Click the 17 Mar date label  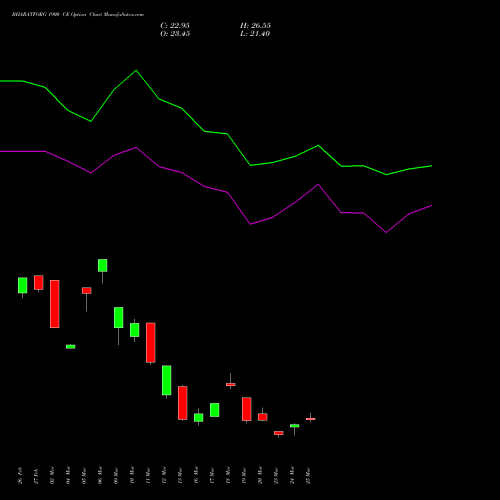pyautogui.click(x=212, y=475)
